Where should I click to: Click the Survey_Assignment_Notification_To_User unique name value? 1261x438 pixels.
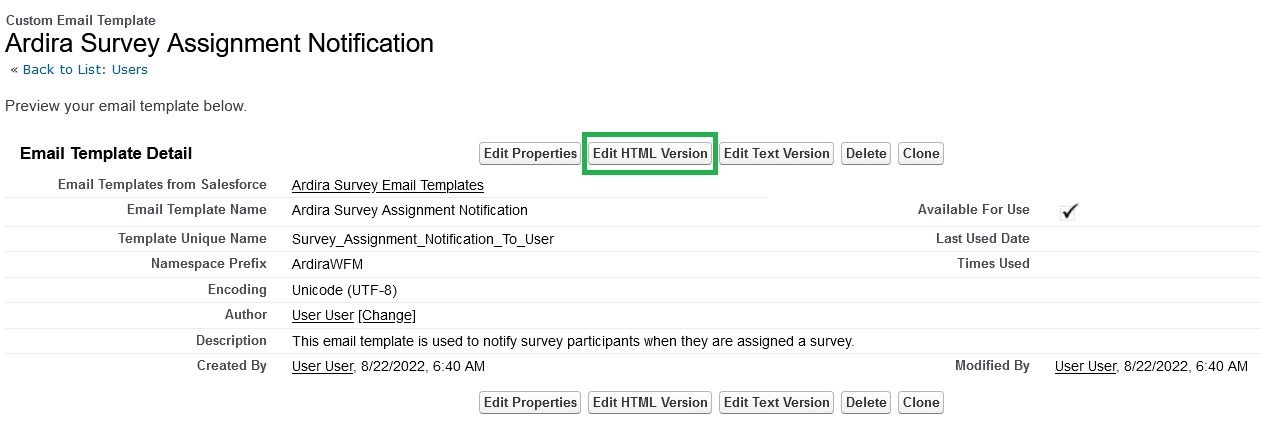click(x=422, y=239)
